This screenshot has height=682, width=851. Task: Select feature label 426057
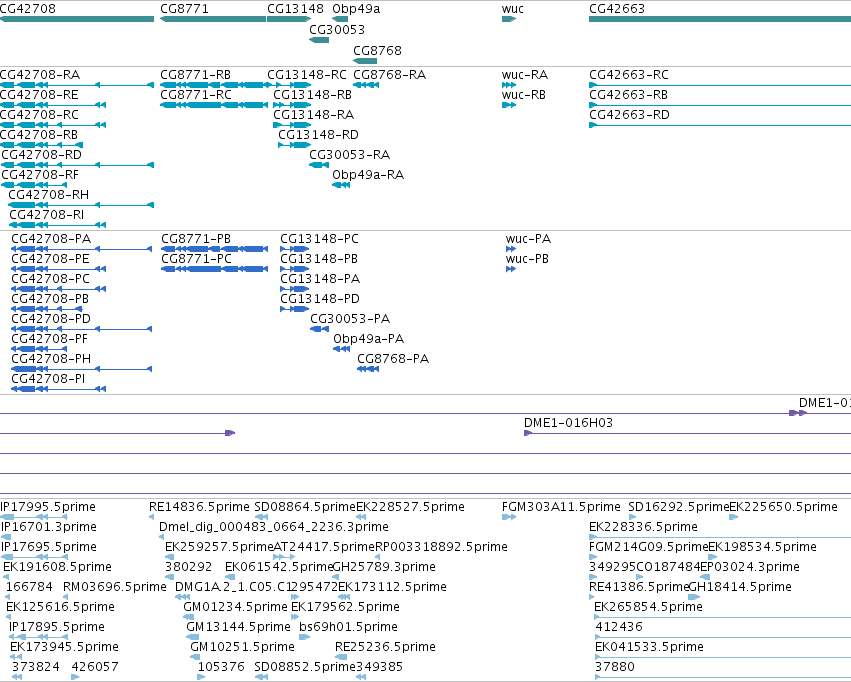95,666
